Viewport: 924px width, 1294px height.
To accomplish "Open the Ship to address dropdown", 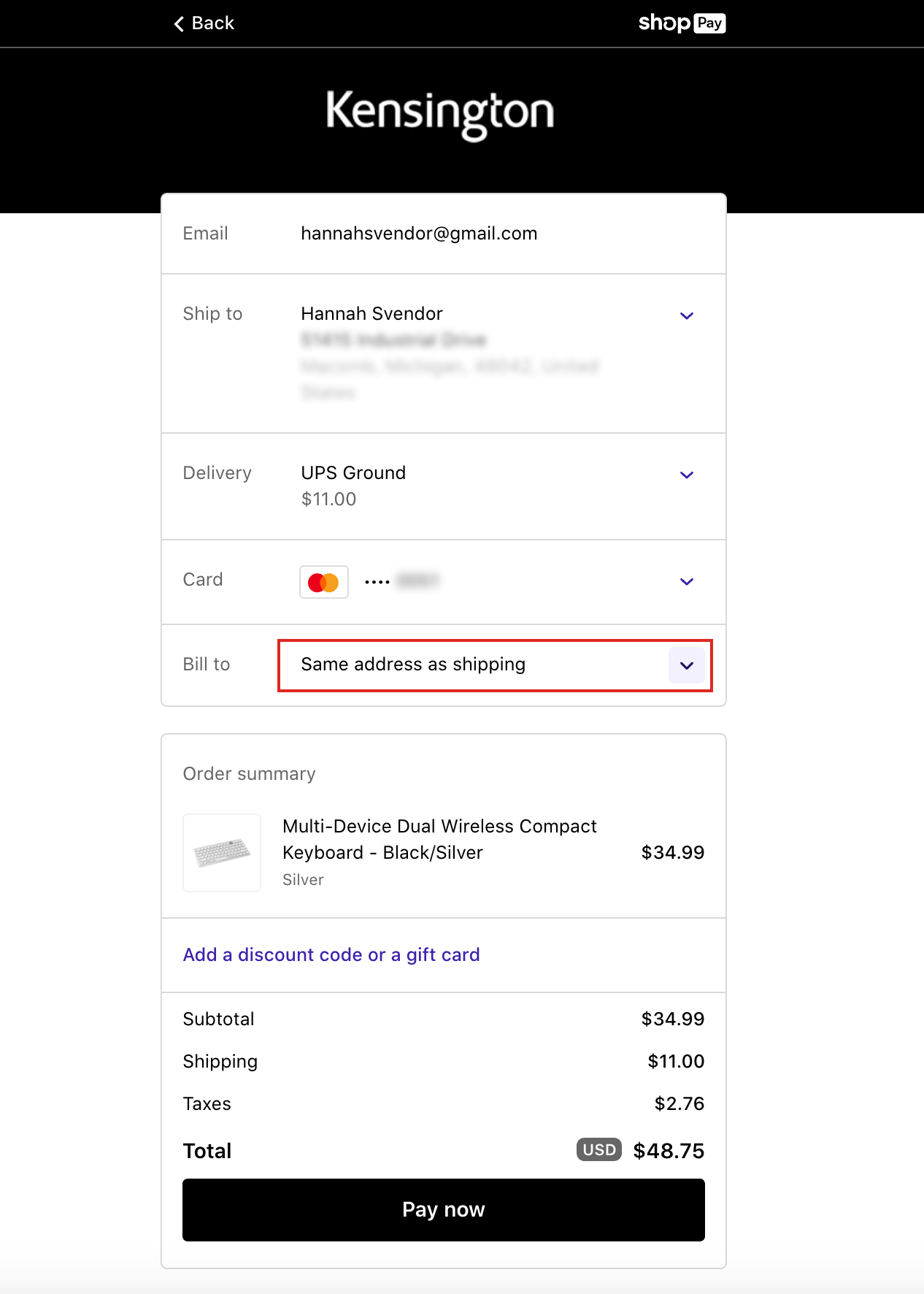I will pos(686,315).
